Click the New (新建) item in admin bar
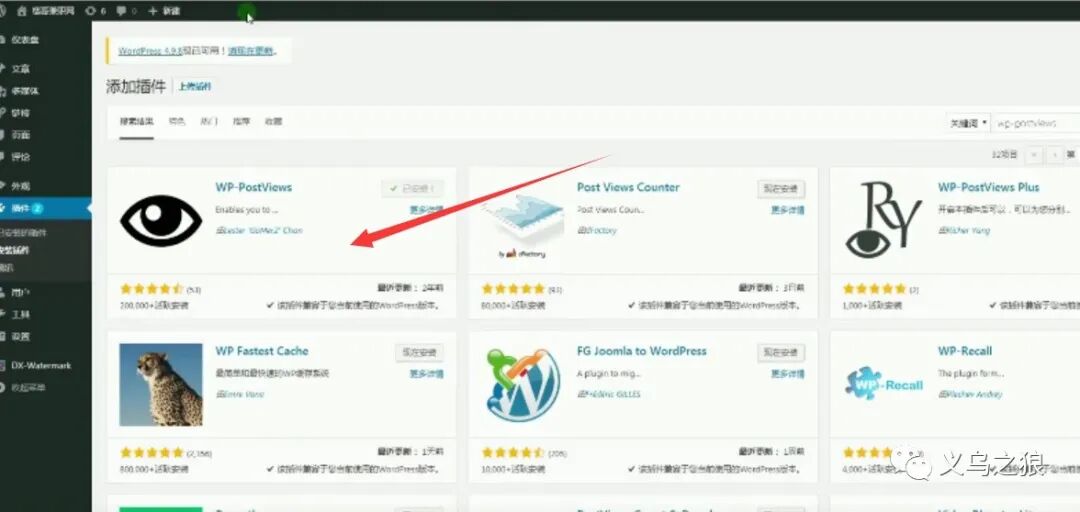The image size is (1080, 512). coord(164,11)
